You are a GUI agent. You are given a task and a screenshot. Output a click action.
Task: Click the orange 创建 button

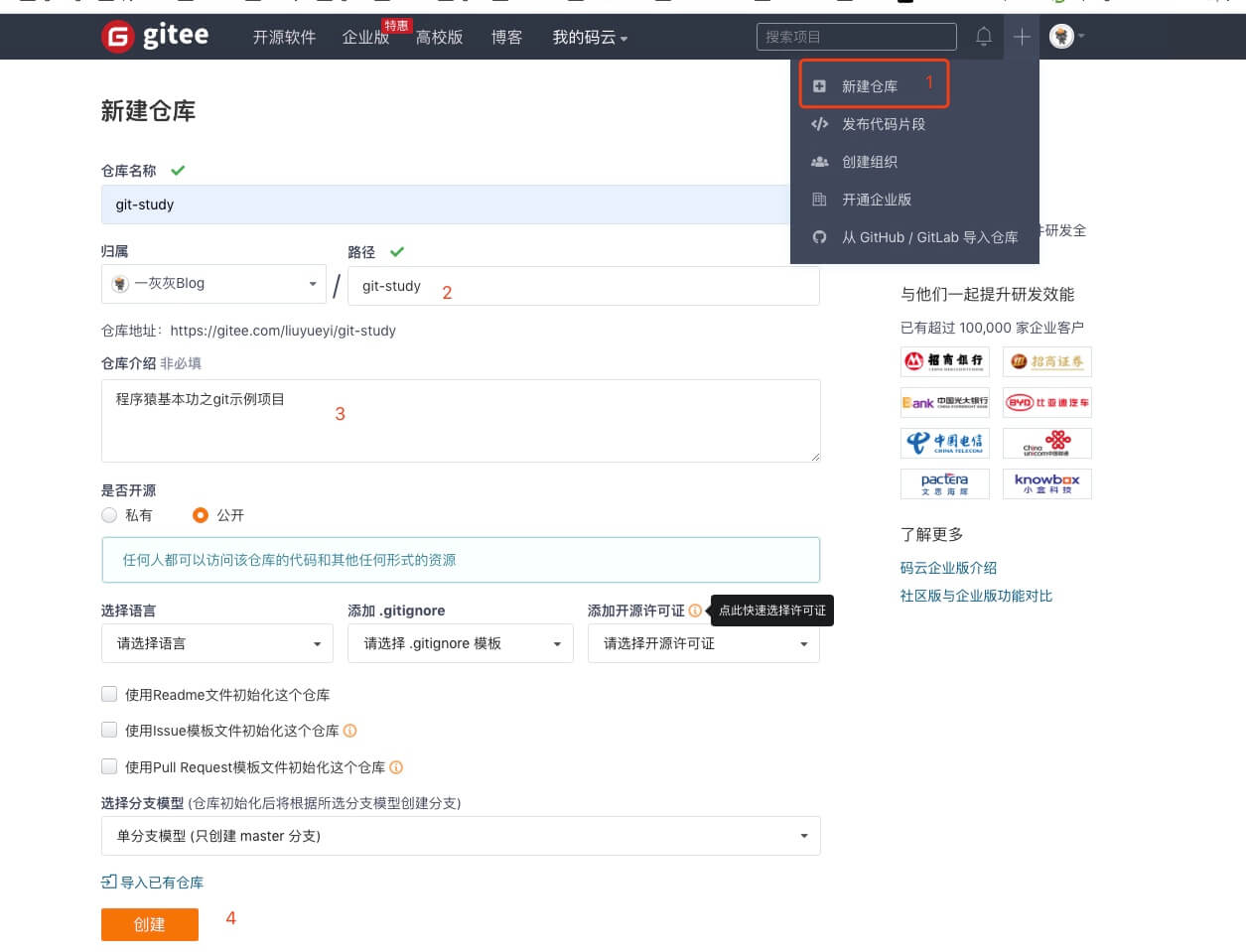pyautogui.click(x=149, y=924)
